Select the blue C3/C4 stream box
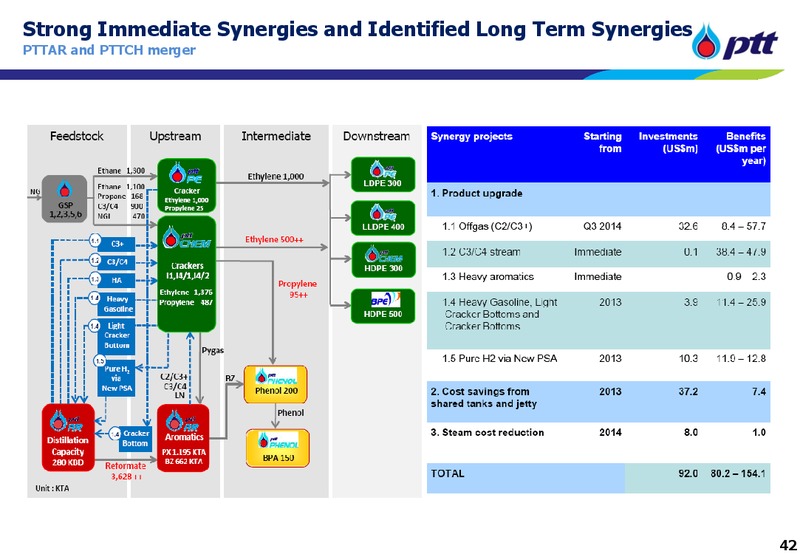The image size is (800, 554). click(116, 262)
